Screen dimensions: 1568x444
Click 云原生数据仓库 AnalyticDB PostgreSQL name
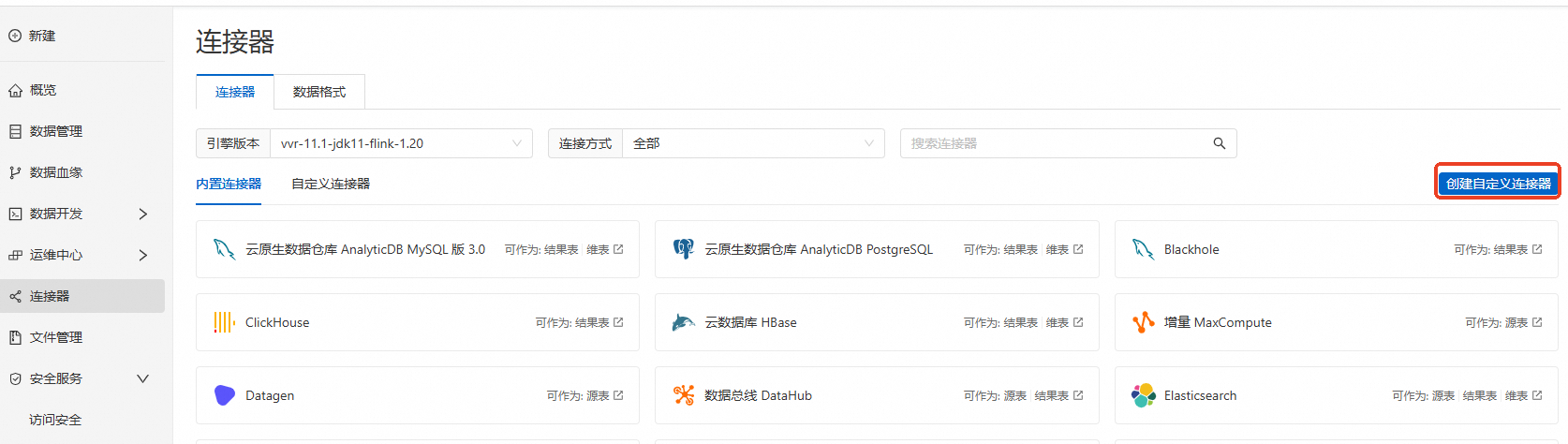819,249
